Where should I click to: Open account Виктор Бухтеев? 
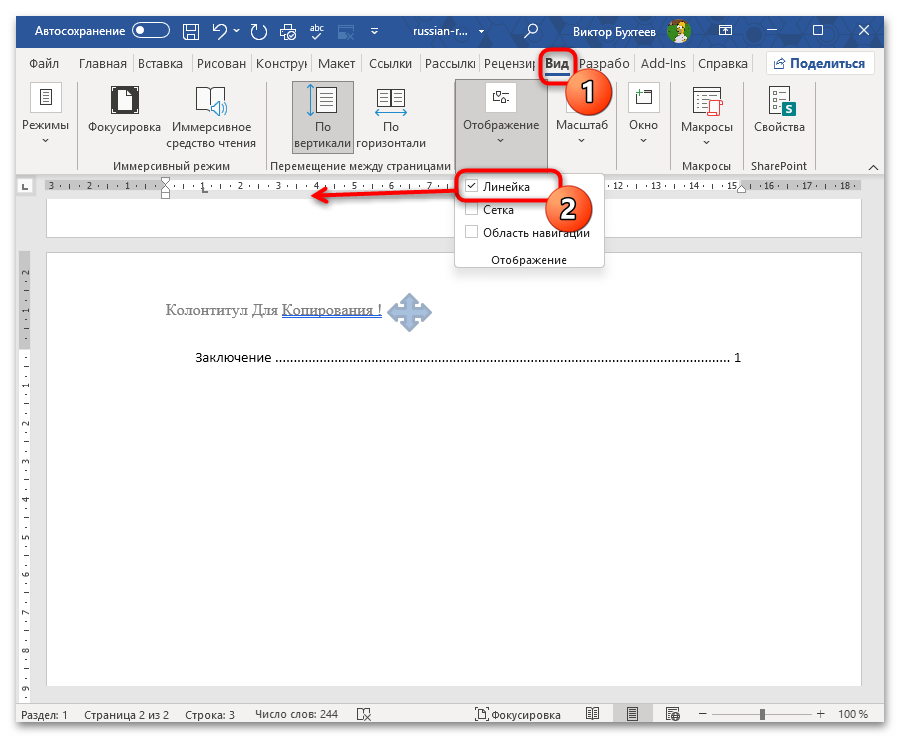pyautogui.click(x=631, y=31)
